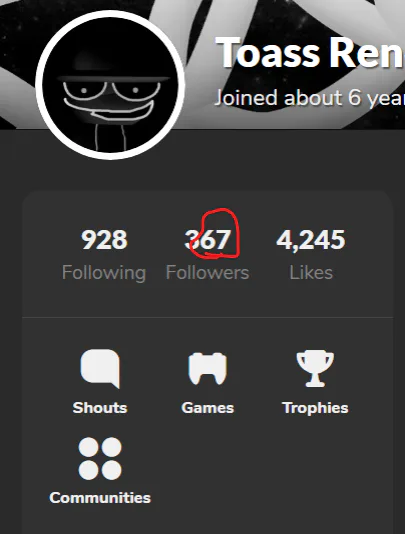Open the Following list label
This screenshot has height=534, width=405.
click(x=104, y=273)
